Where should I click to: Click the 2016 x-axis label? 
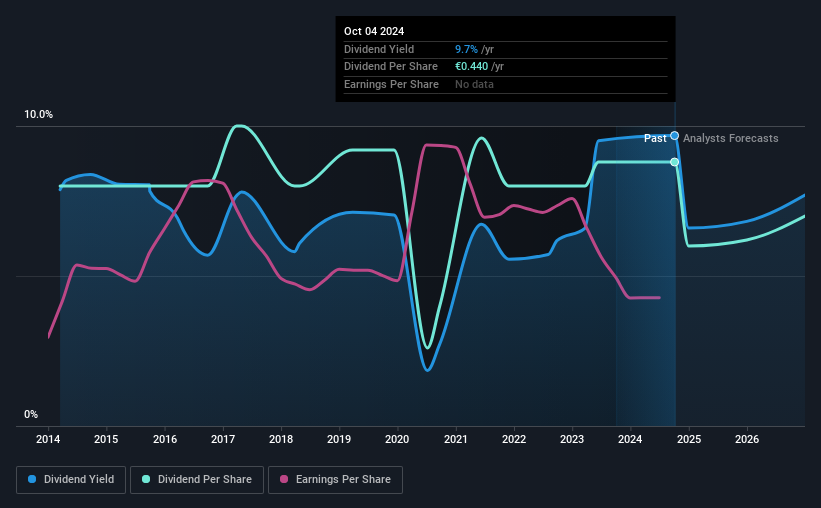[x=165, y=439]
